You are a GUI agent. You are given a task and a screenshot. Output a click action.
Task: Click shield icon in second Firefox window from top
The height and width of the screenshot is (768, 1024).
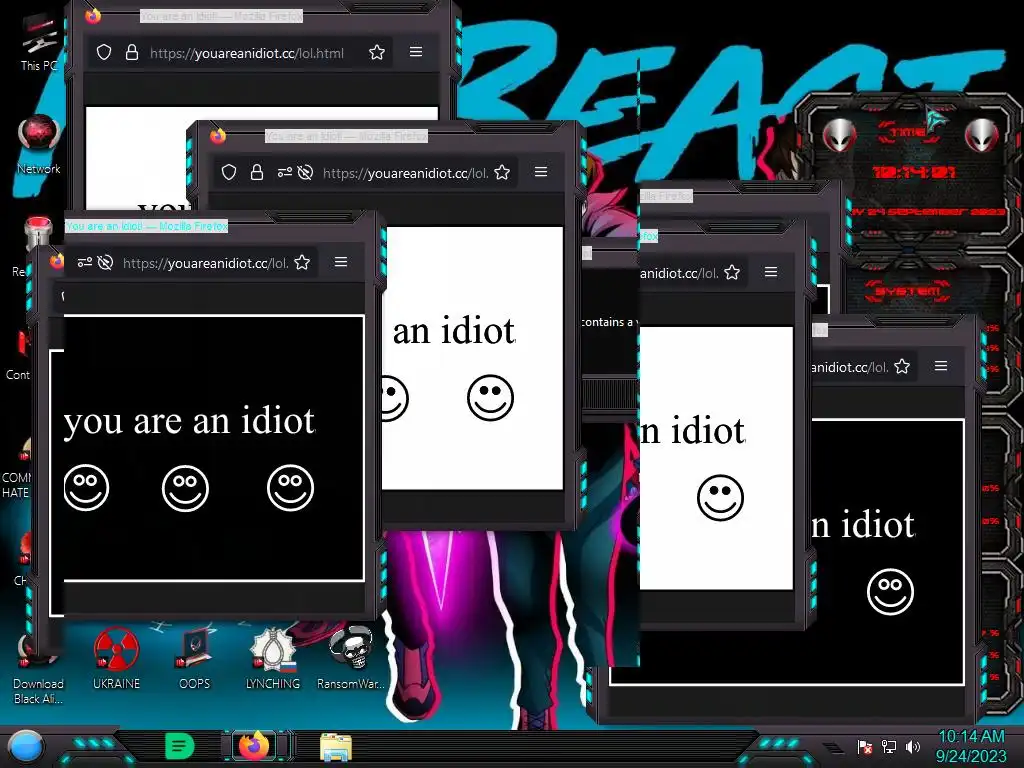[x=229, y=172]
